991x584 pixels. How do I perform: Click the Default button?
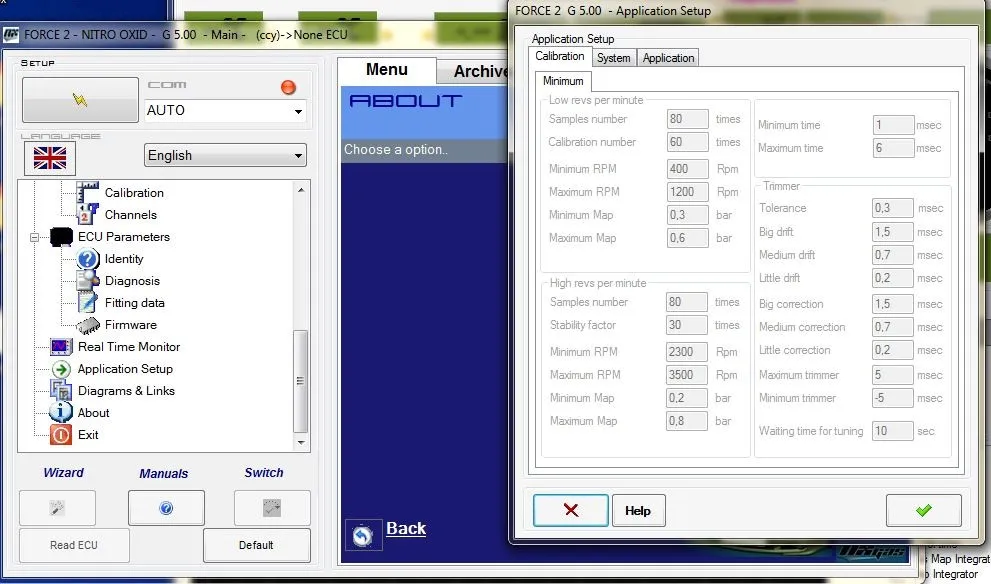pyautogui.click(x=256, y=545)
